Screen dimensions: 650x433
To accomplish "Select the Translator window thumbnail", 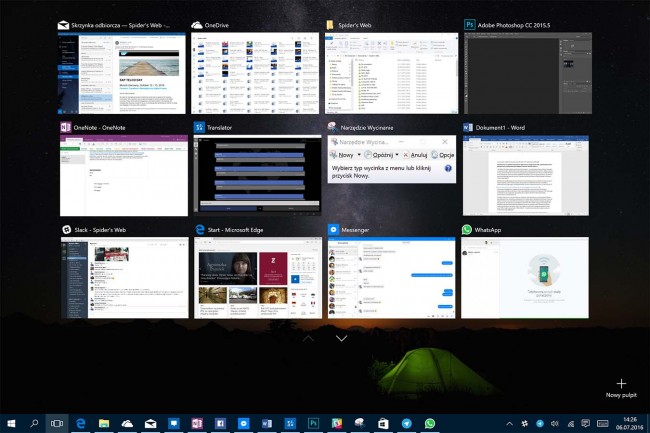I will pyautogui.click(x=257, y=176).
